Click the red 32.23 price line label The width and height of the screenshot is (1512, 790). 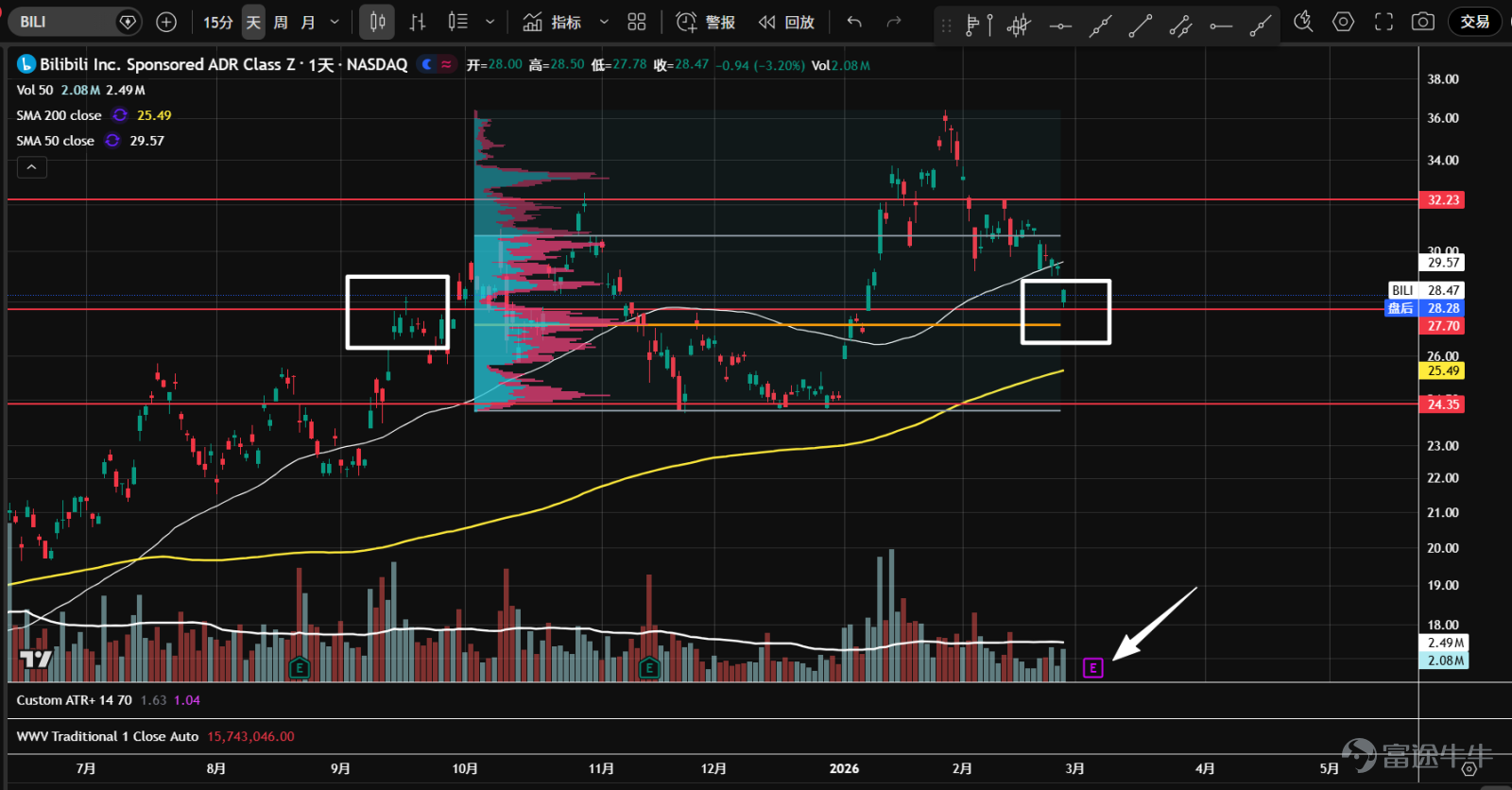1442,199
